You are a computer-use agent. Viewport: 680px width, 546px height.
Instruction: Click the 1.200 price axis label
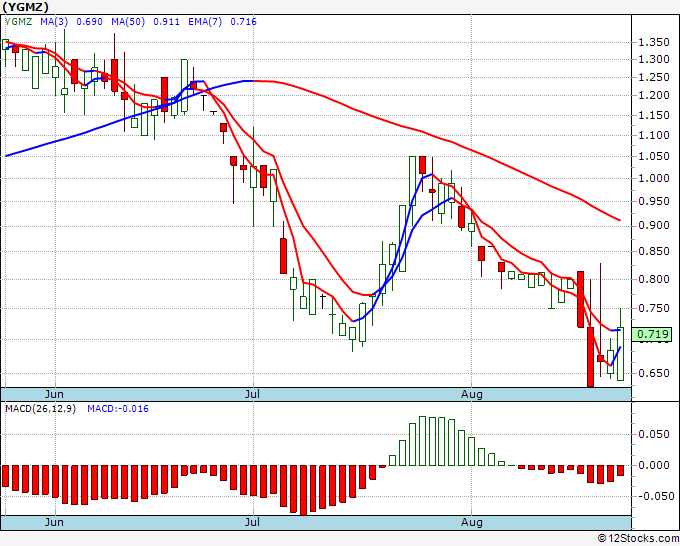(x=654, y=95)
